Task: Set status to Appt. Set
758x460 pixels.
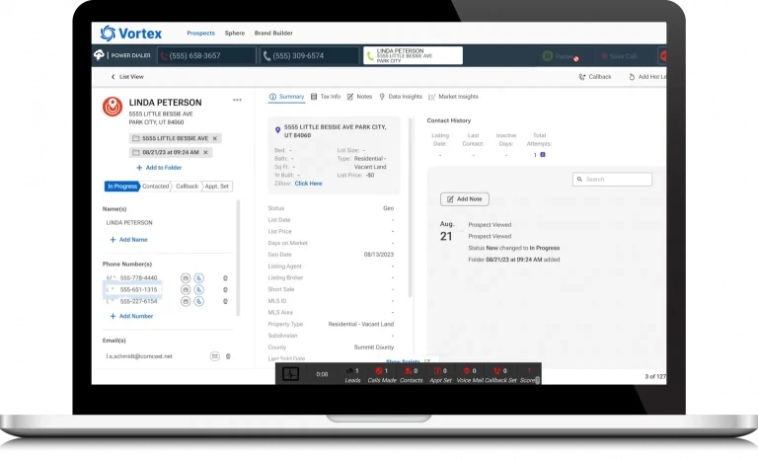Action: pyautogui.click(x=216, y=186)
